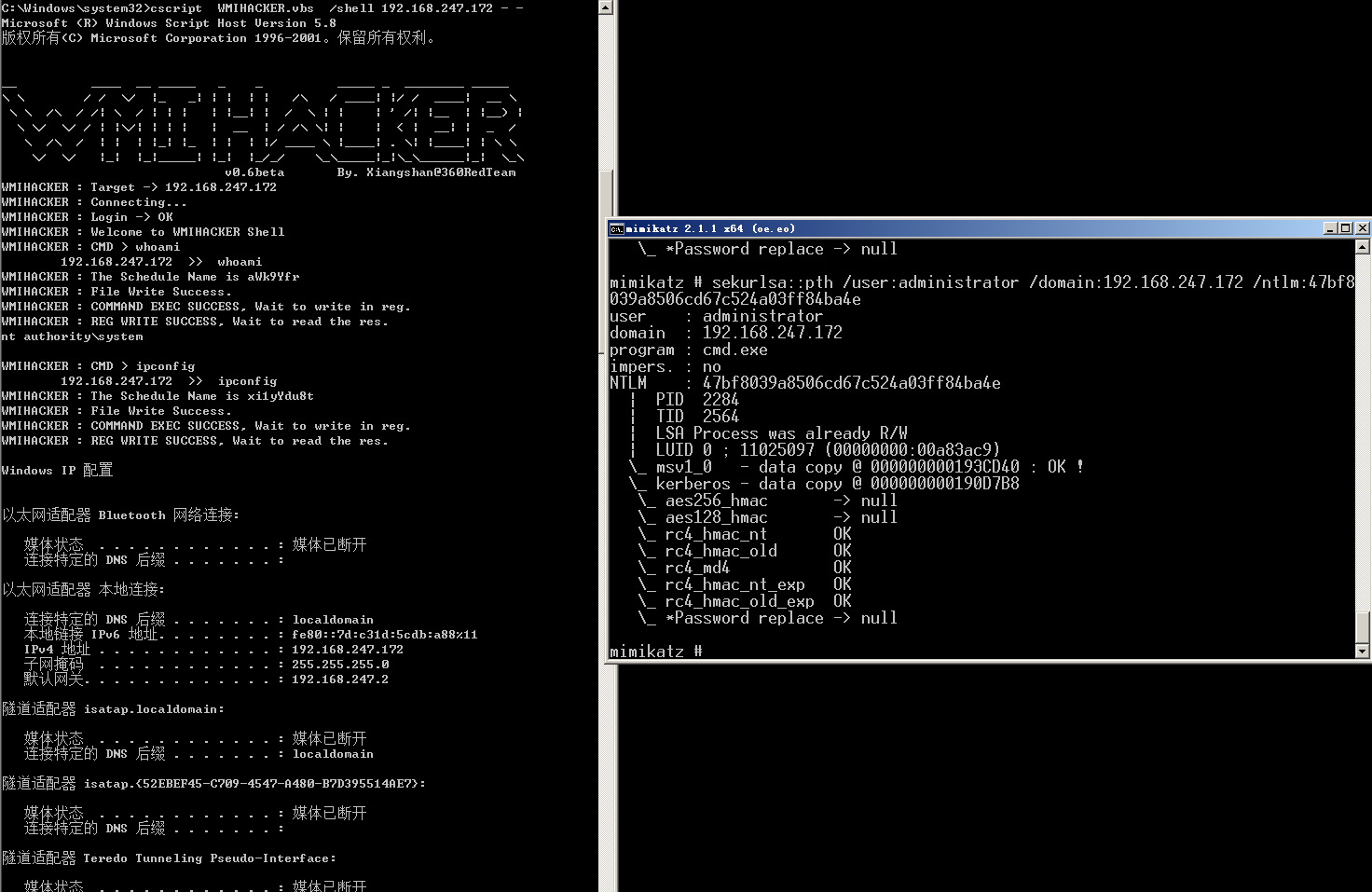Click the aes128_hmac null line
The height and width of the screenshot is (892, 1372).
768,517
